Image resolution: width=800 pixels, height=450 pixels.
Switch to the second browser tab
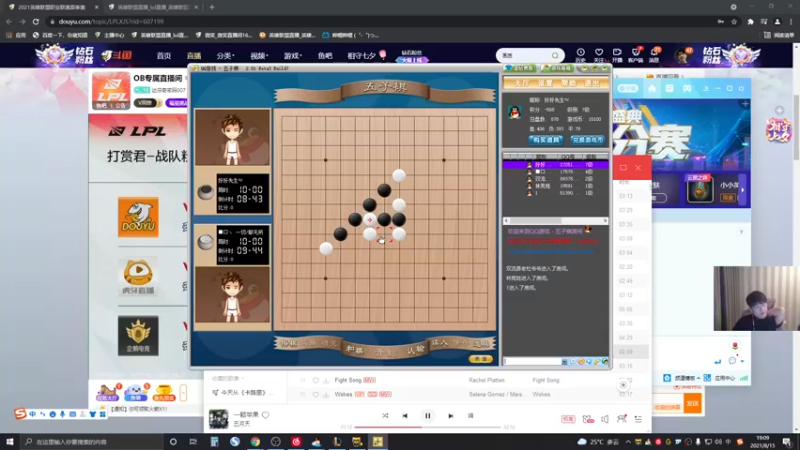pos(153,7)
